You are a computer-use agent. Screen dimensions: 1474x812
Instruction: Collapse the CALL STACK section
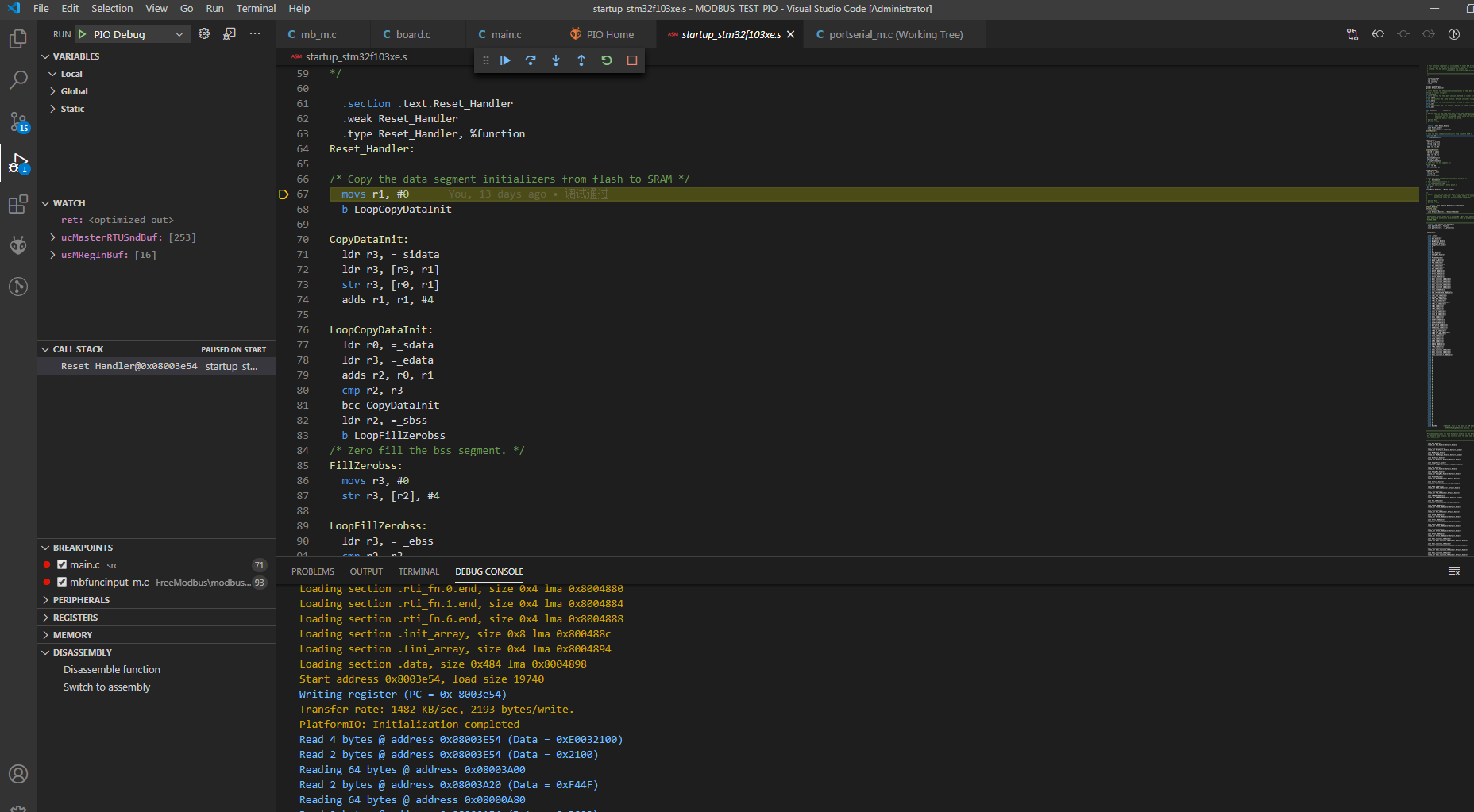[x=156, y=349]
